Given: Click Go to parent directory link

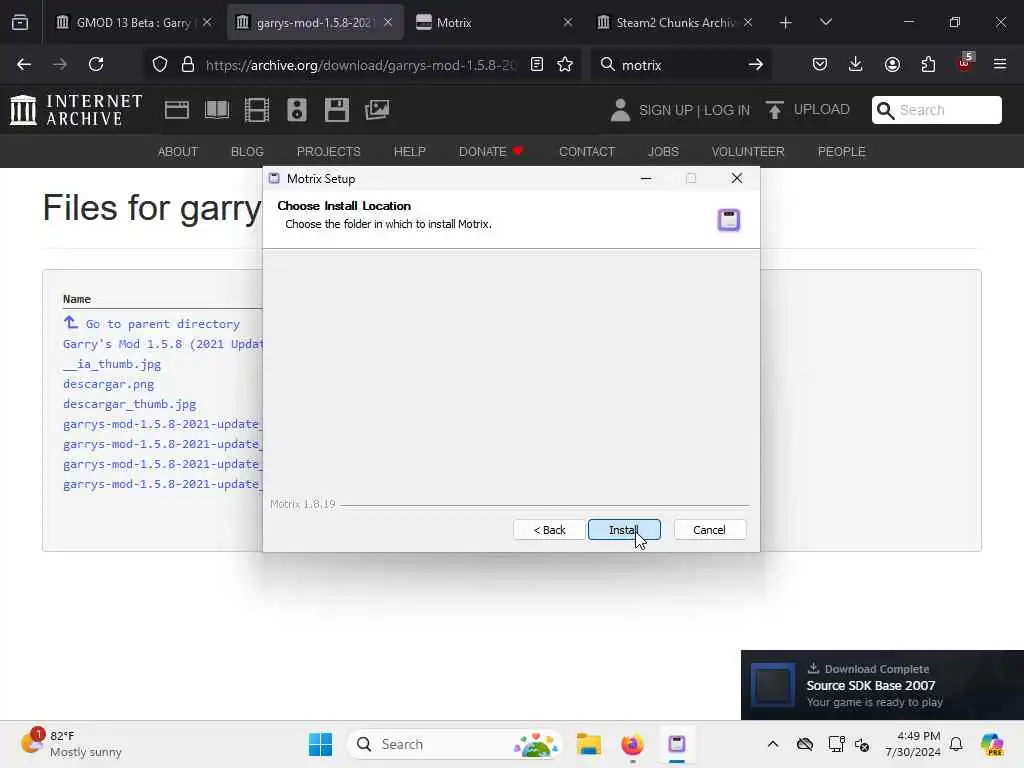Looking at the screenshot, I should click(152, 323).
